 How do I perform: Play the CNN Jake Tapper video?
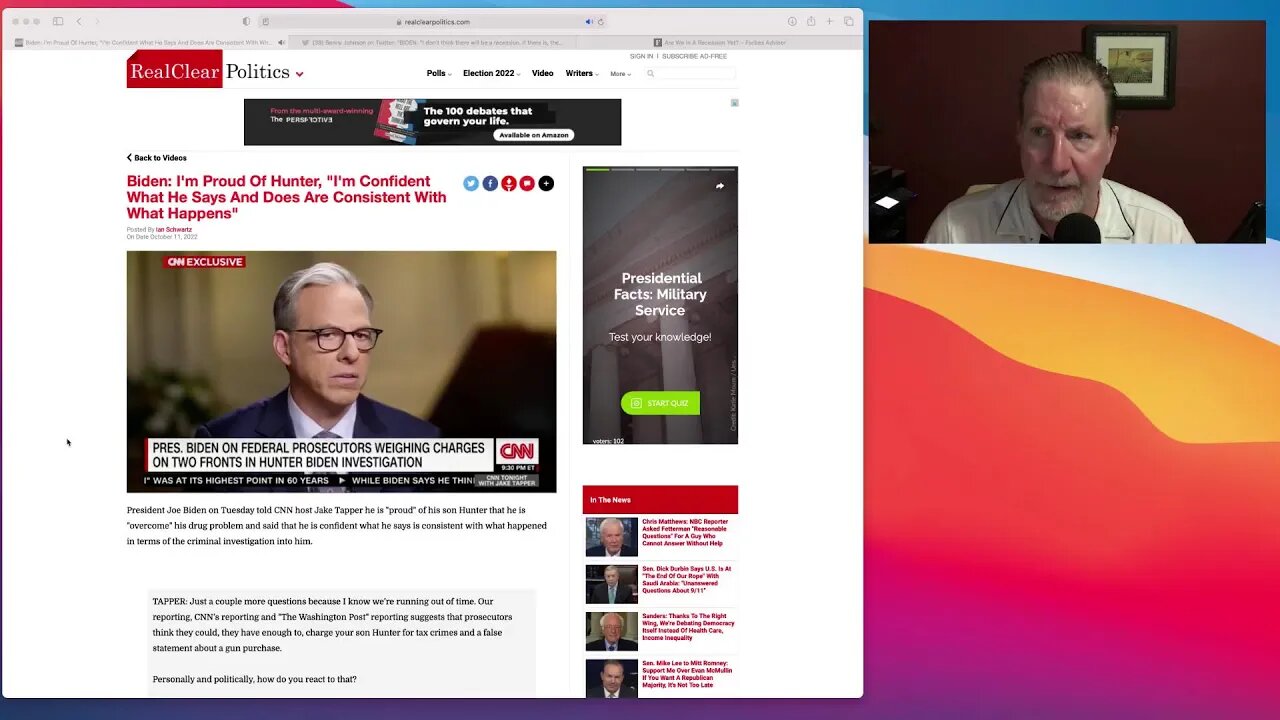coord(341,371)
